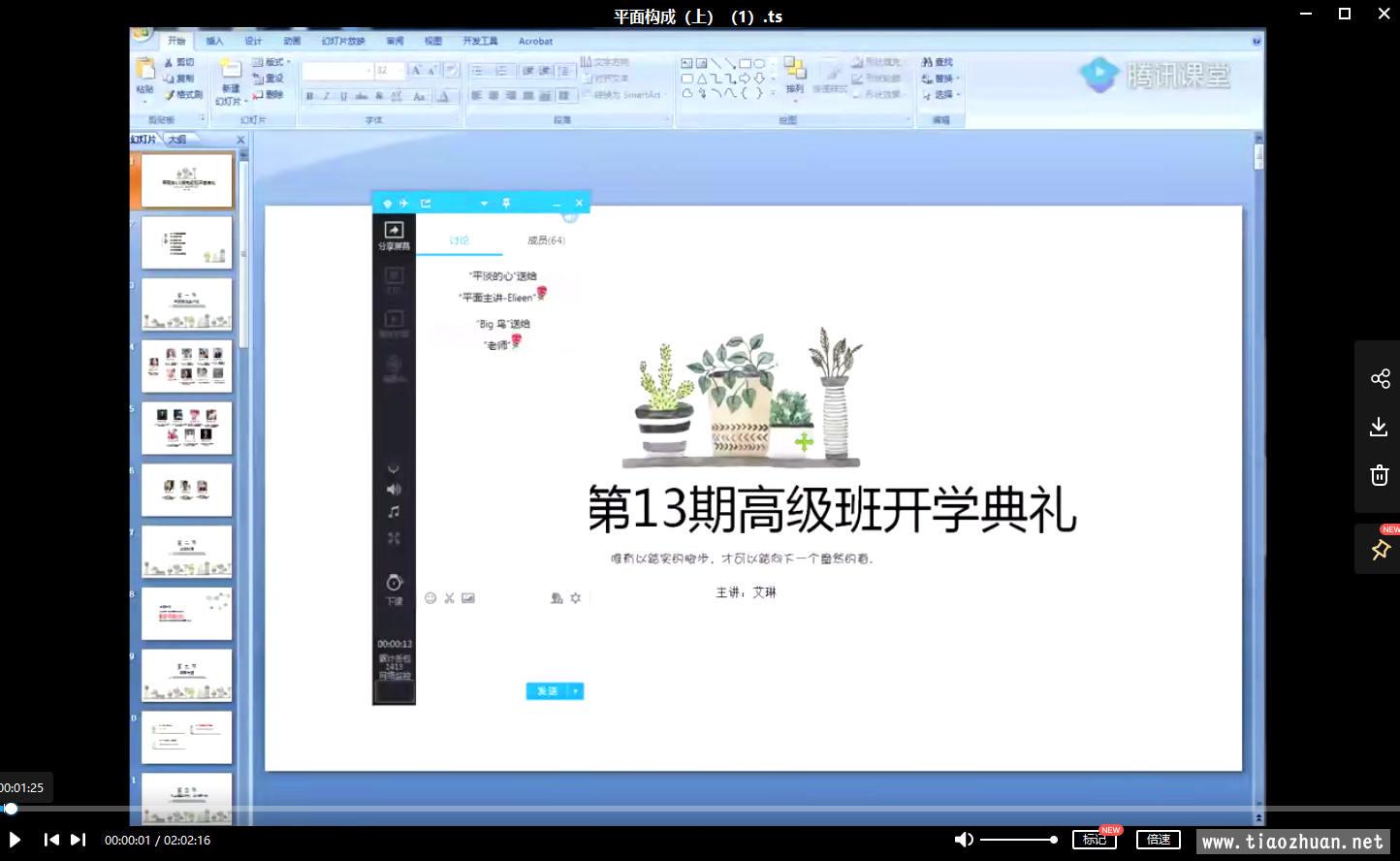Switch to the 设计 ribbon tab
This screenshot has height=861, width=1400.
click(x=254, y=41)
